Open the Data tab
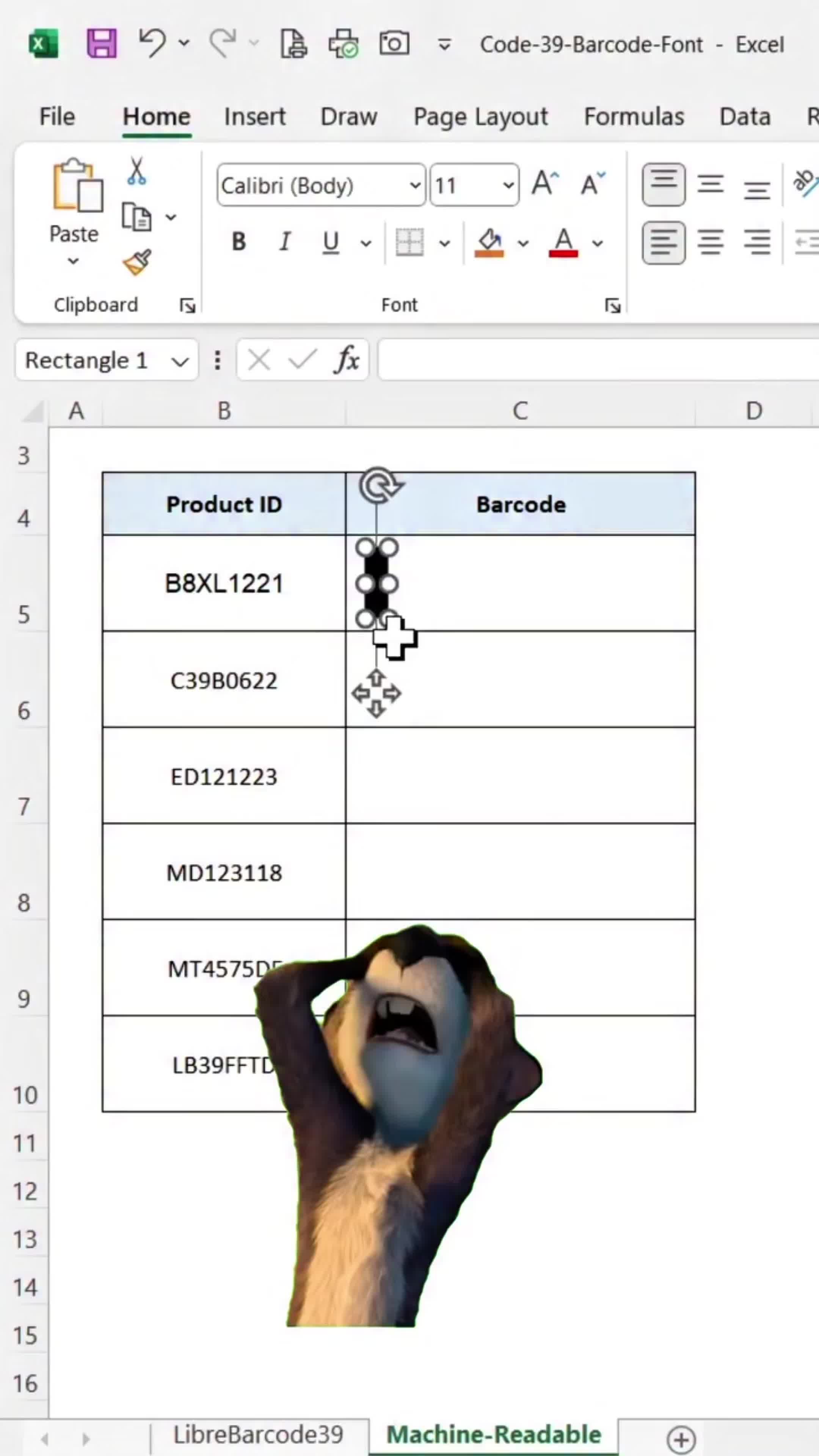Viewport: 819px width, 1456px height. (x=745, y=116)
